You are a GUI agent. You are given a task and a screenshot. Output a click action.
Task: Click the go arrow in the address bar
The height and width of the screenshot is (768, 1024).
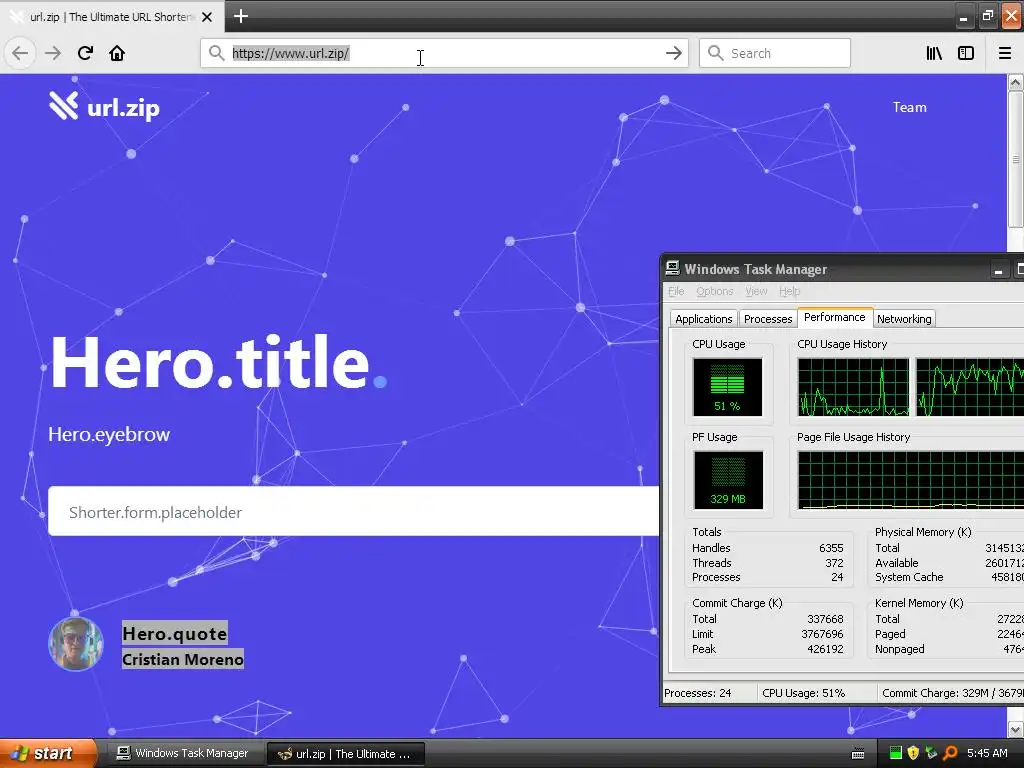click(673, 54)
